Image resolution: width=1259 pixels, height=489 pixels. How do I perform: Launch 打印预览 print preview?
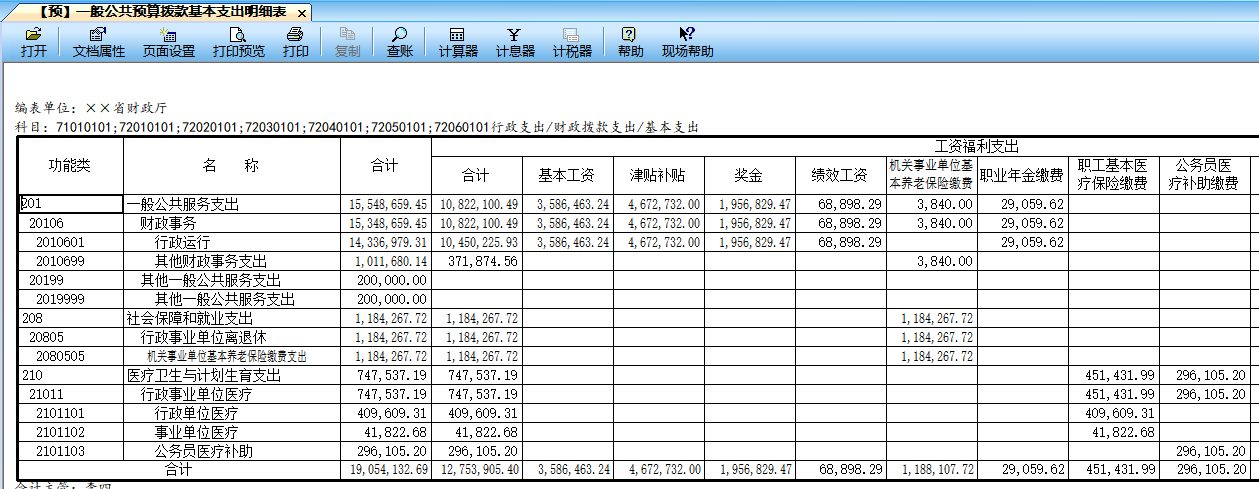pyautogui.click(x=238, y=42)
